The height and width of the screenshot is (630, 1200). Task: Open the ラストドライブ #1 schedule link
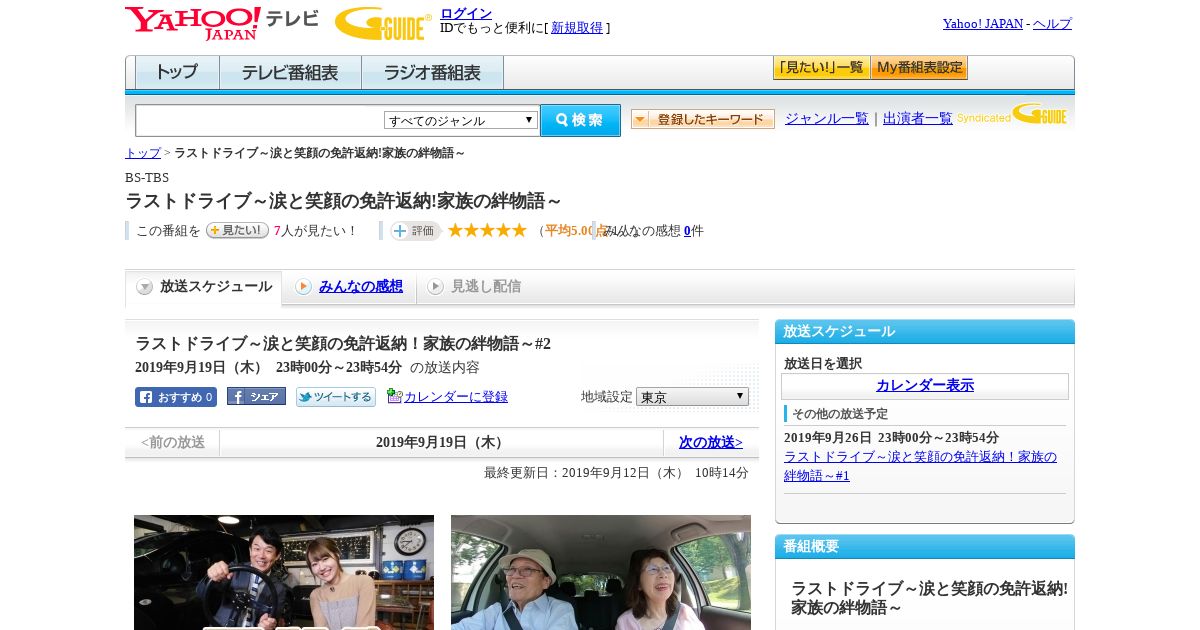click(x=920, y=466)
